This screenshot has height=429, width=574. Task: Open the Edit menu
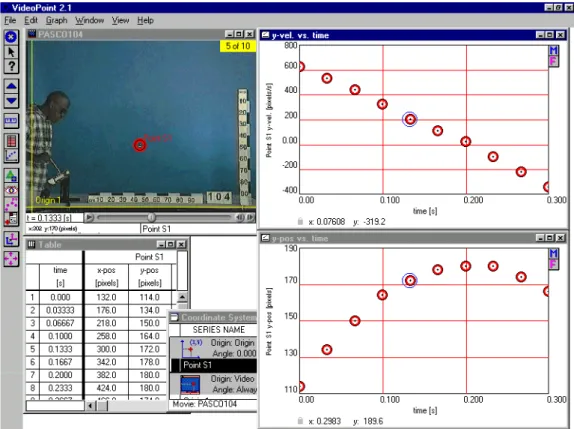31,20
